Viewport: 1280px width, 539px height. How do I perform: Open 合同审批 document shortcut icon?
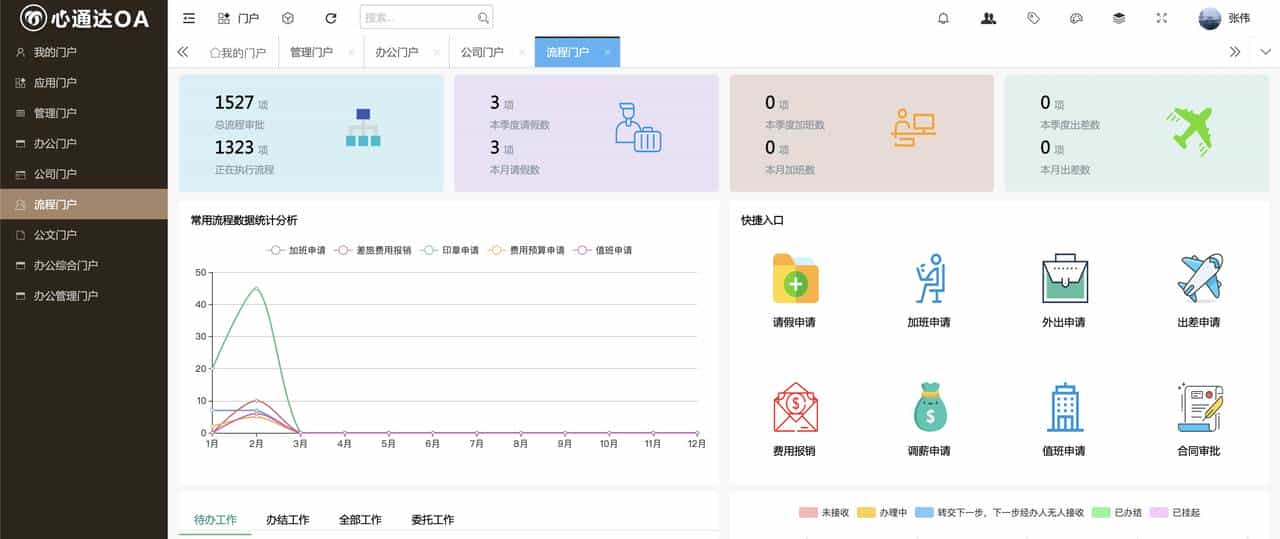coord(1199,407)
